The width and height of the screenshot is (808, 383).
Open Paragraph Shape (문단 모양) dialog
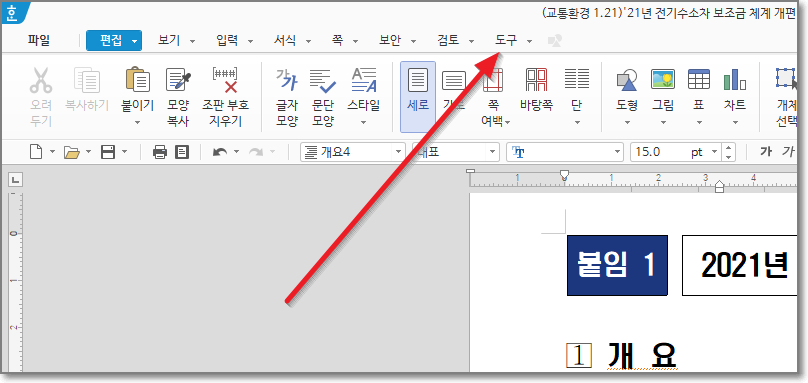[323, 98]
